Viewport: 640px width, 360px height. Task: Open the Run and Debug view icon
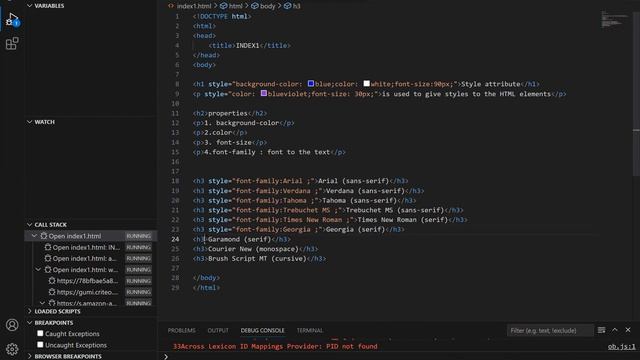[11, 20]
